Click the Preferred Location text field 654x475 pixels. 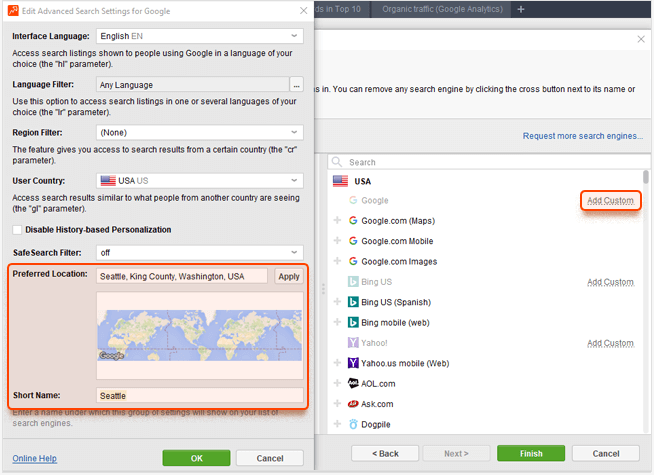[x=182, y=276]
